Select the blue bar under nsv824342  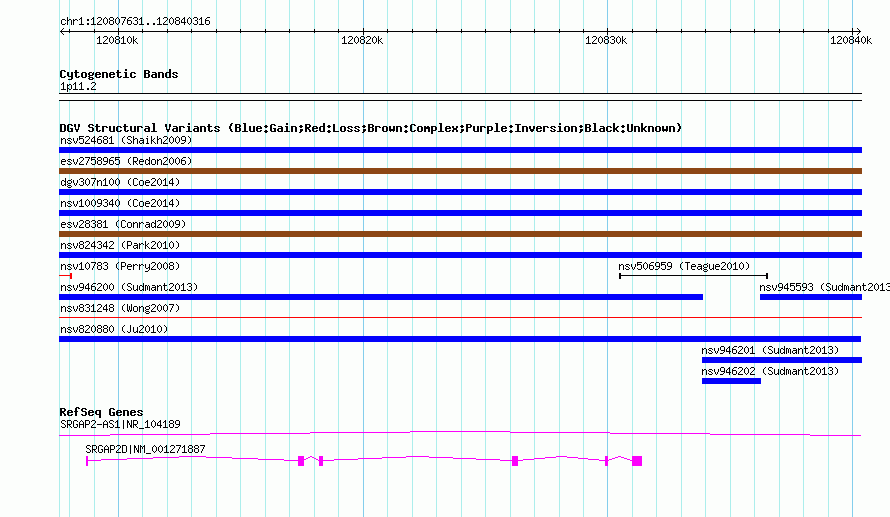[460, 255]
